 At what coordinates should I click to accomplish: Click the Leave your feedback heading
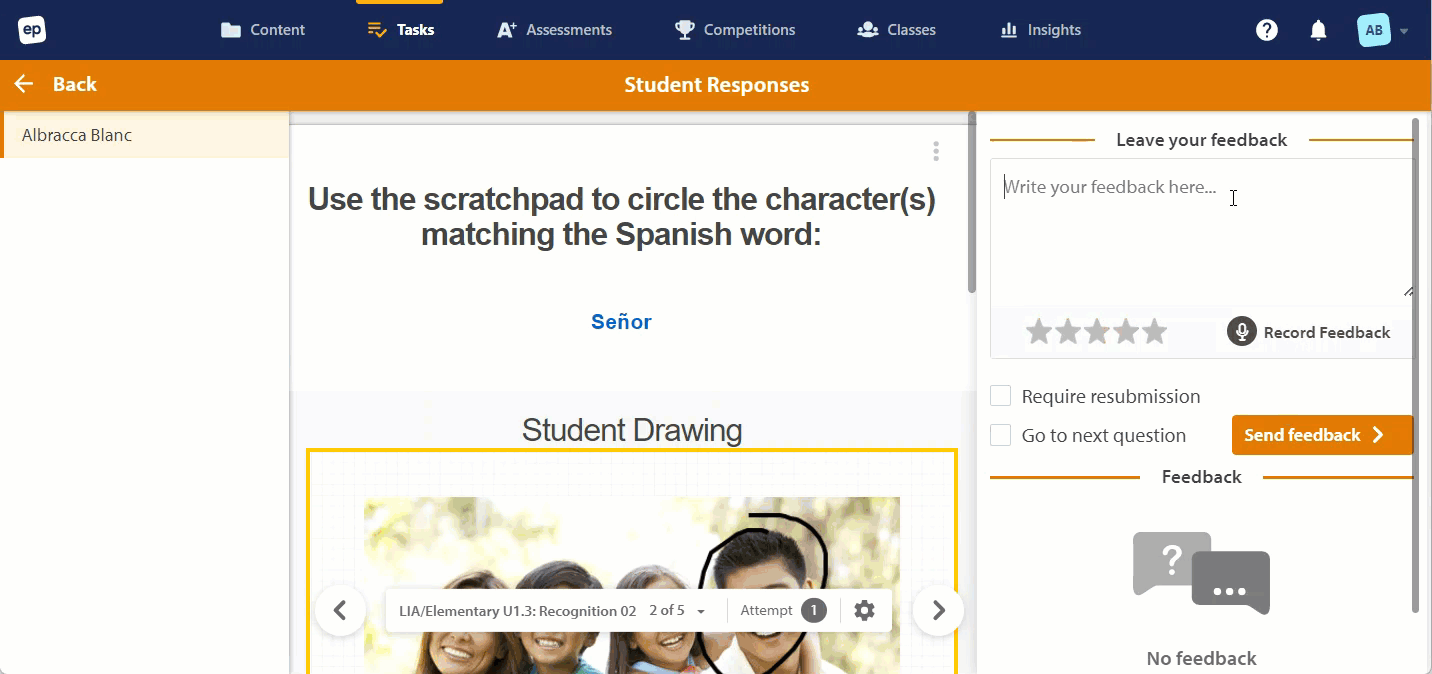pyautogui.click(x=1201, y=140)
